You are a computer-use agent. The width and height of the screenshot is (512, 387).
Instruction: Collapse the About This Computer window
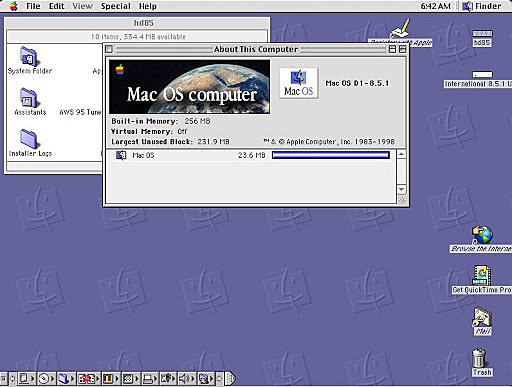[x=402, y=49]
